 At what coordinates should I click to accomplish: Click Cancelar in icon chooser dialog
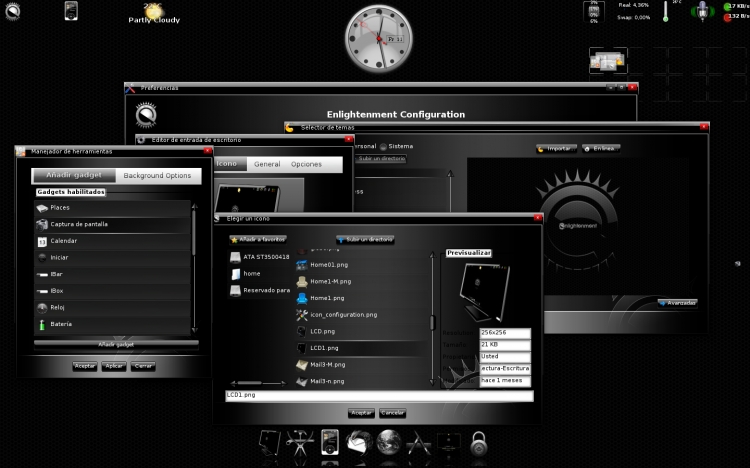click(393, 413)
